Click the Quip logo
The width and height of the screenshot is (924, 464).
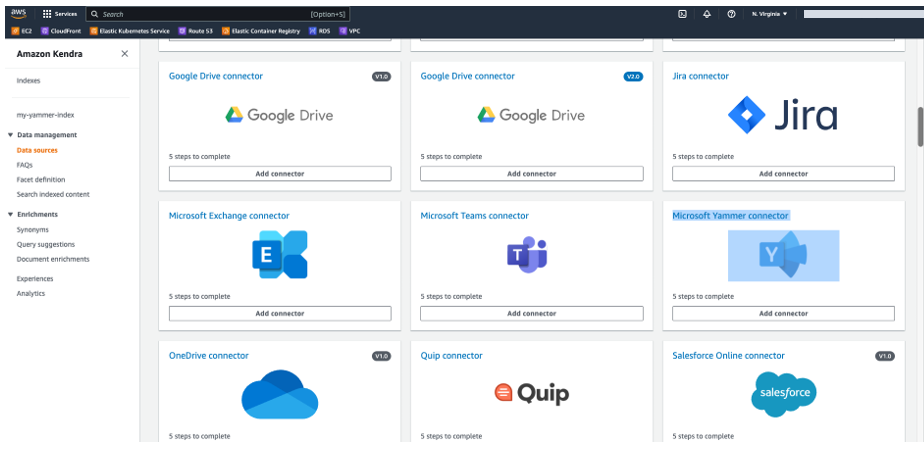click(x=532, y=393)
